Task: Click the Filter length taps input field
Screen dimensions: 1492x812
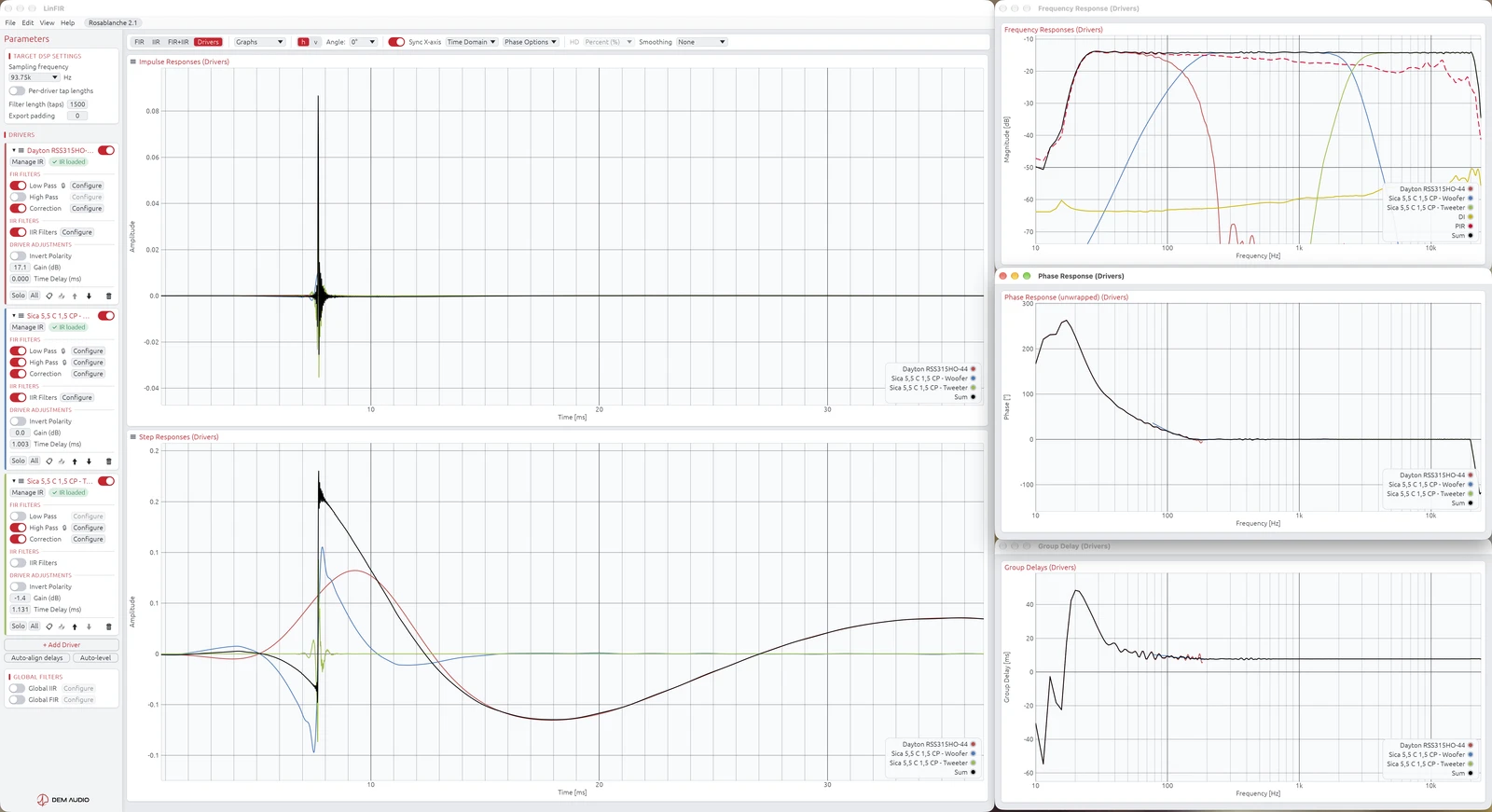Action: coord(77,104)
